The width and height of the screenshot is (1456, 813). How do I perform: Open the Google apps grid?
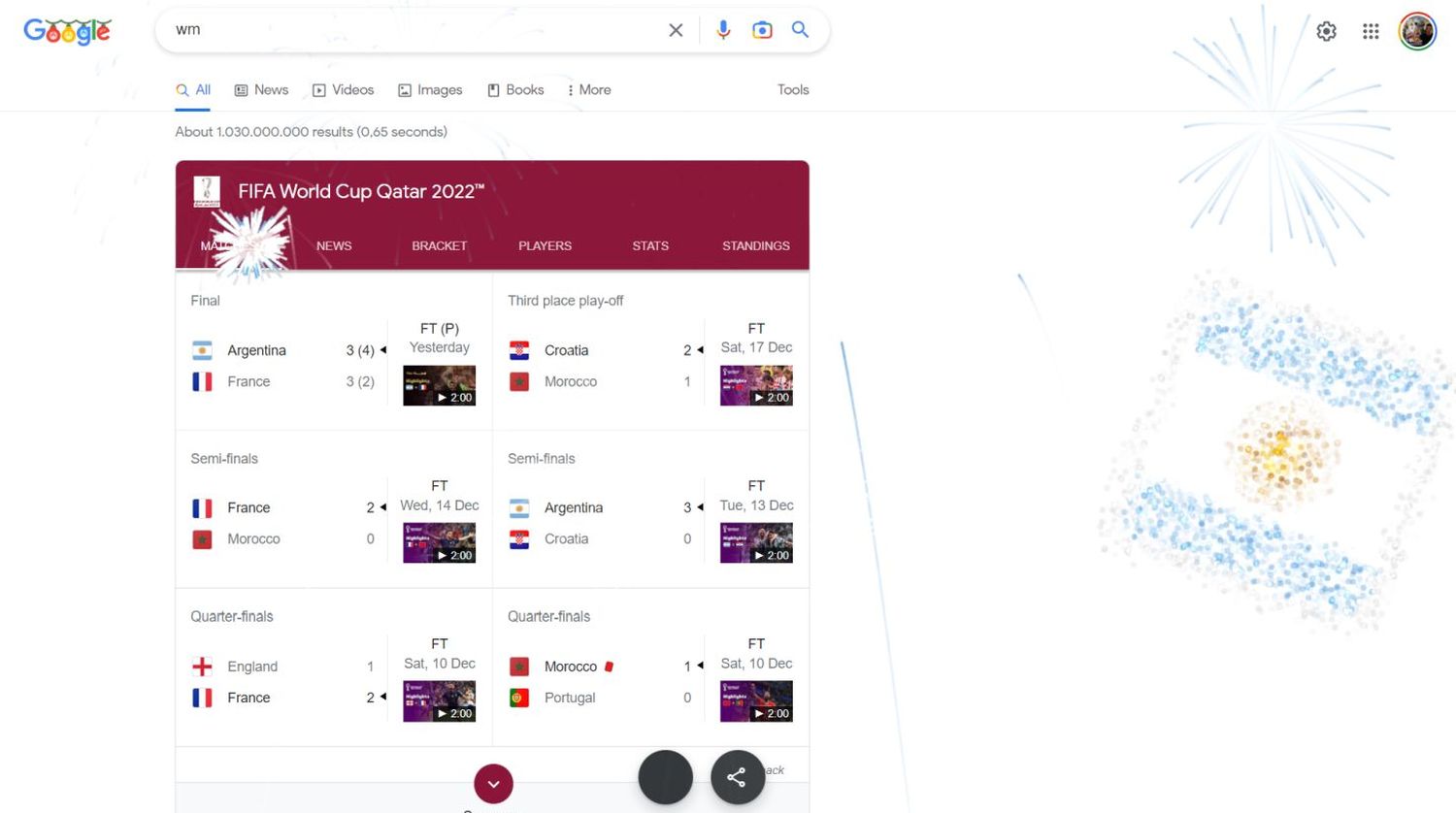click(1371, 31)
